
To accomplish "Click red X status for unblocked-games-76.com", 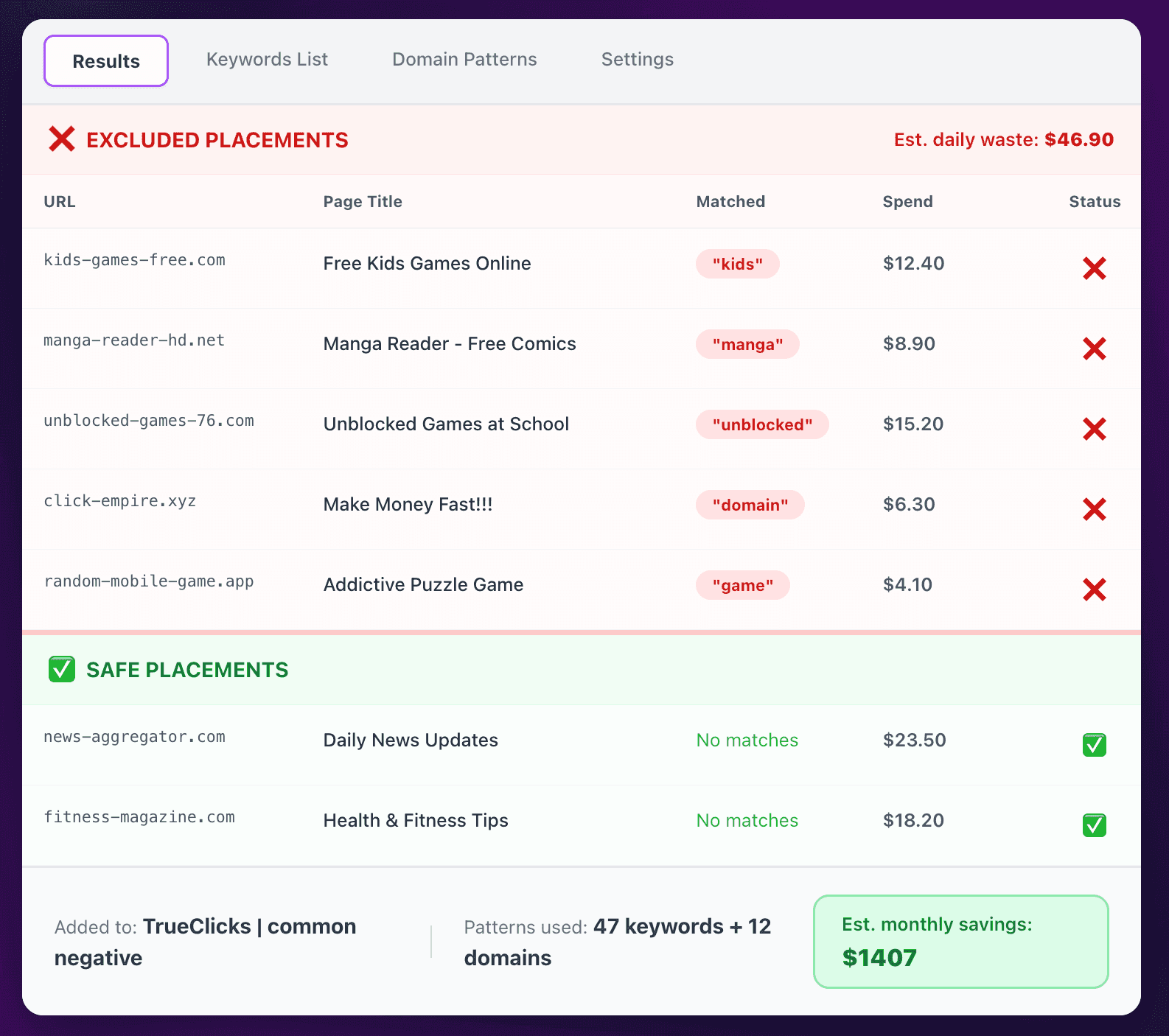I will pos(1094,429).
